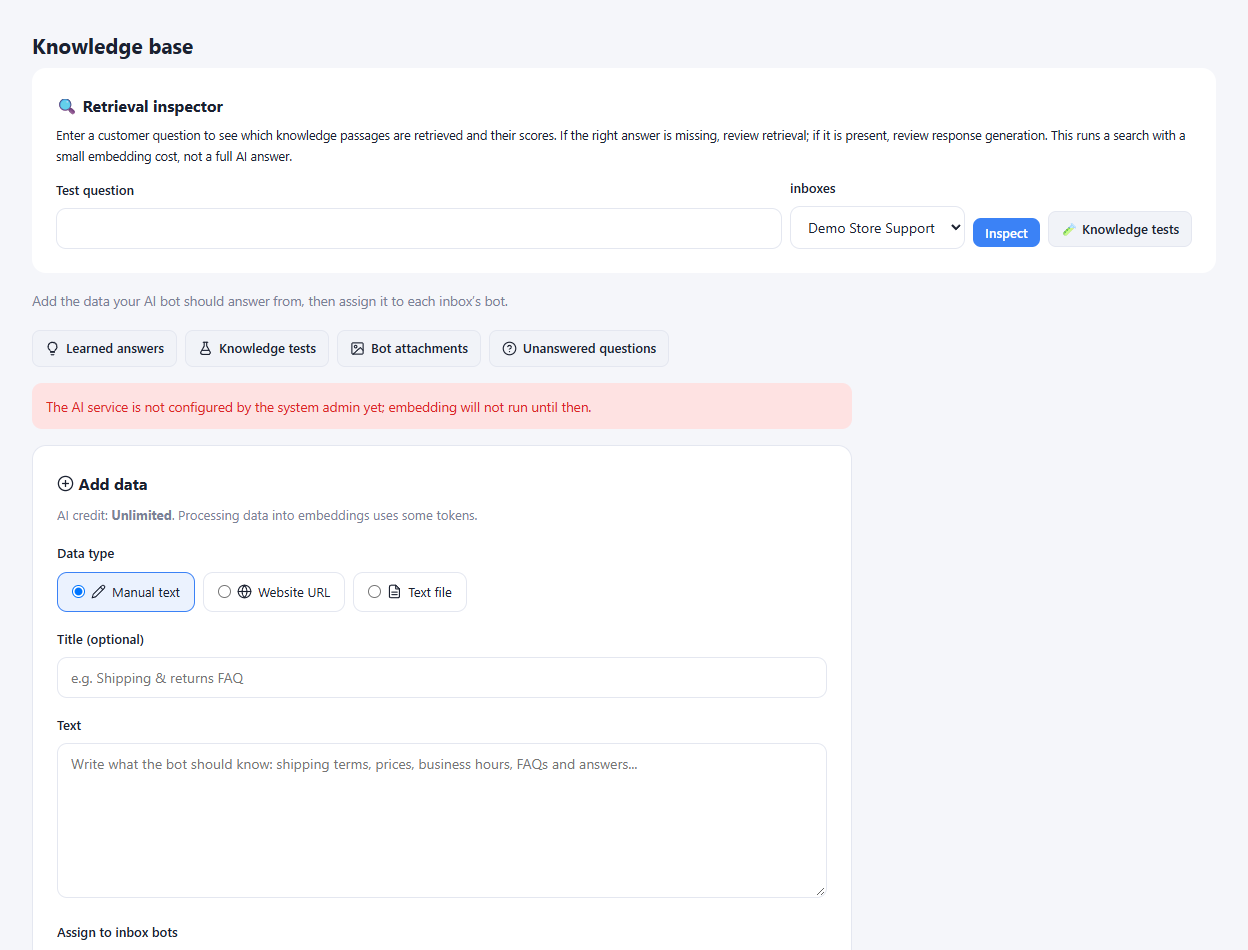Screen dimensions: 1248x950
Task: Click the 'Data type' label
Action: 86,554
